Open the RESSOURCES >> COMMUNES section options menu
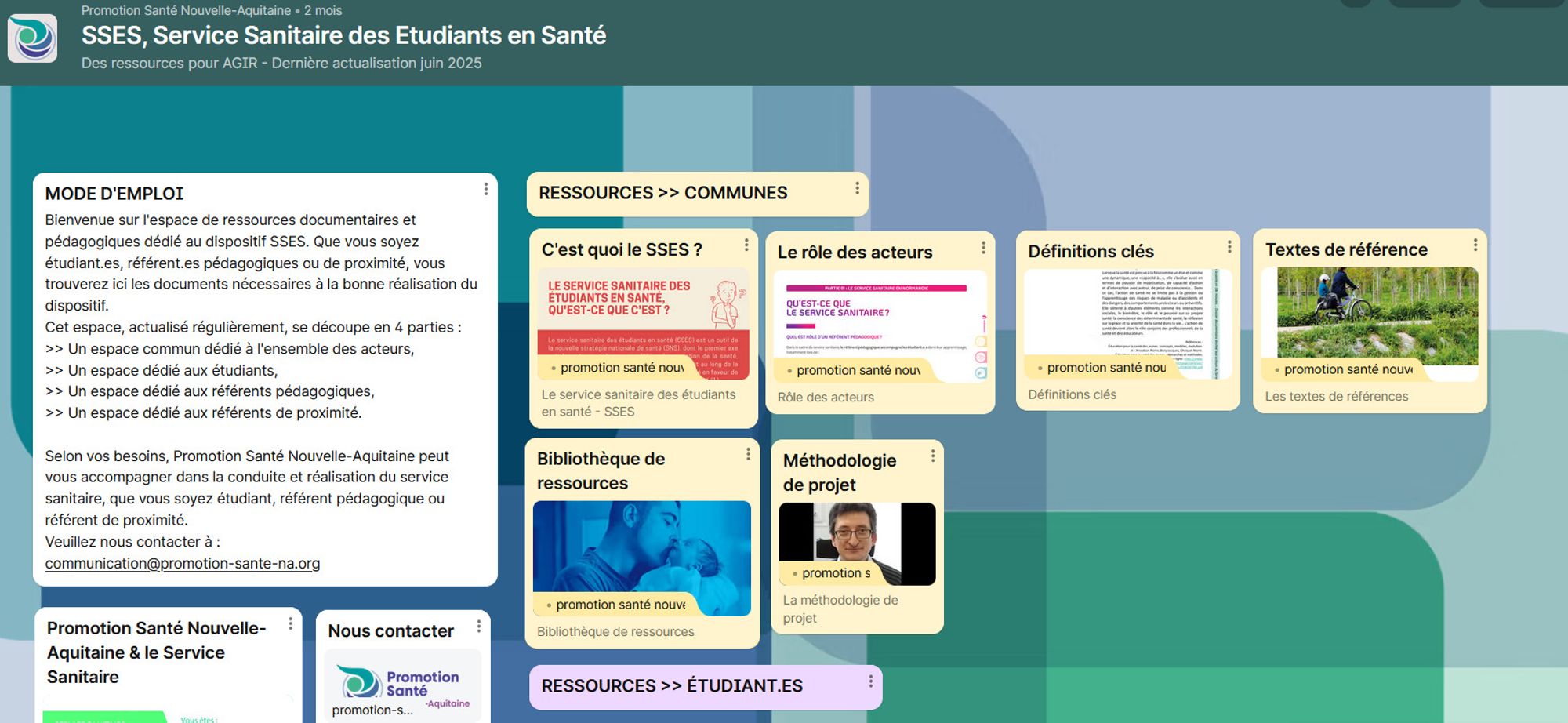This screenshot has width=1568, height=723. 857,188
